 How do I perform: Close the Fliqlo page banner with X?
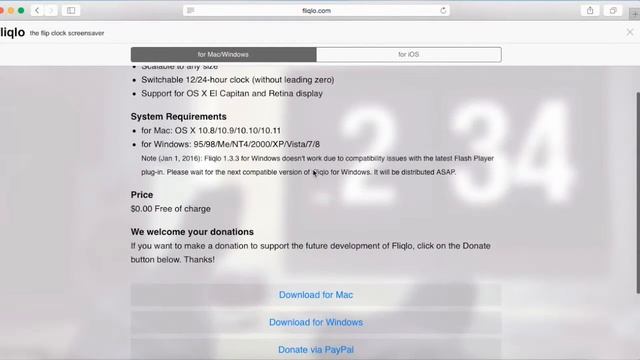tap(630, 32)
